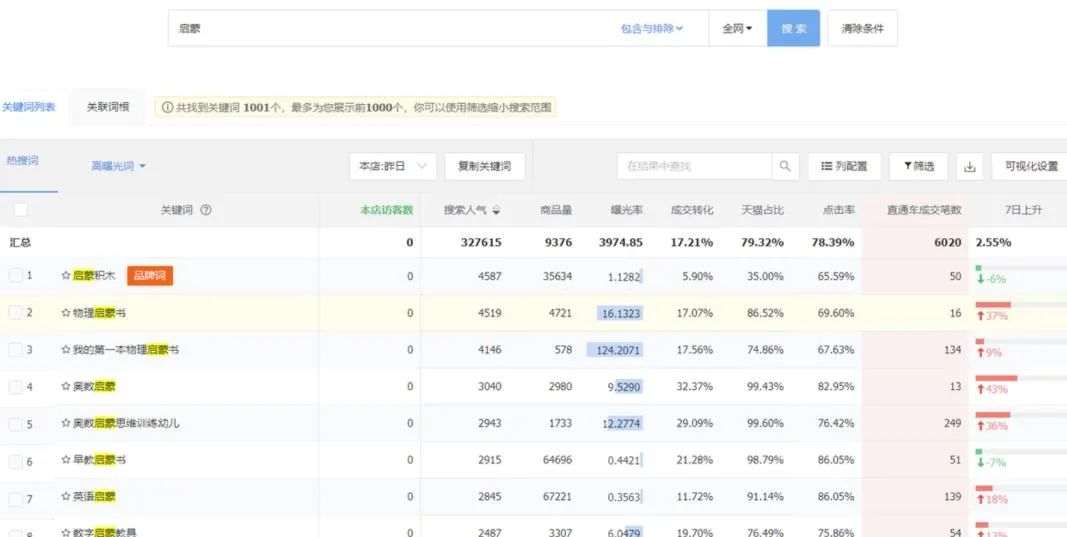The width and height of the screenshot is (1067, 537).
Task: Star the keyword 早教启蒙书
Action: 66,460
